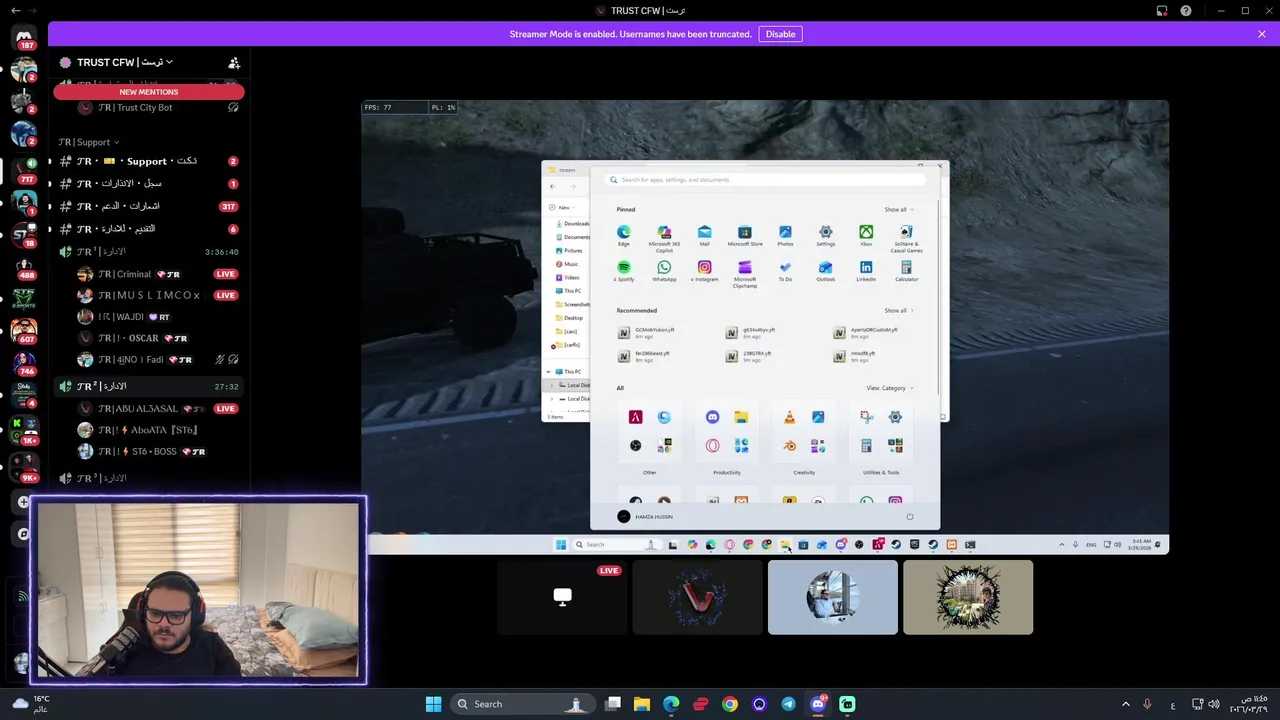The width and height of the screenshot is (1280, 720).
Task: Click the invite people icon beside server name
Action: [x=234, y=62]
